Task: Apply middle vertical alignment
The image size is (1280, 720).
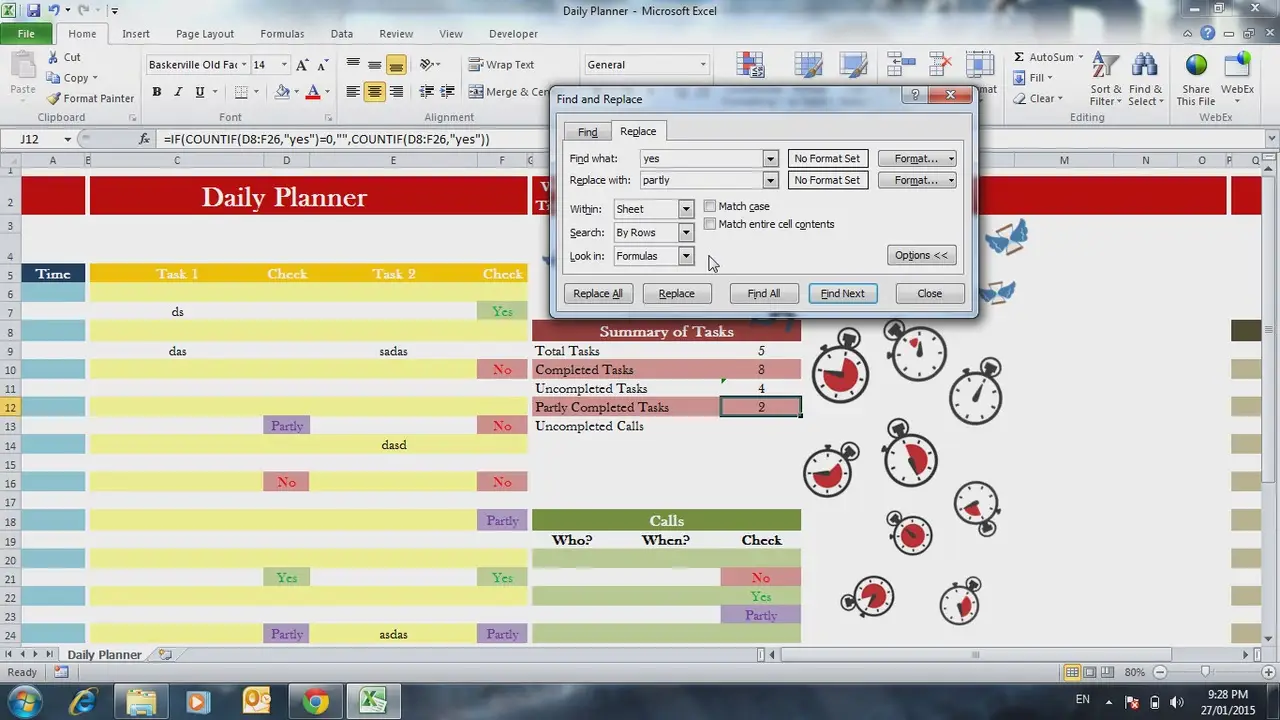Action: 375,65
